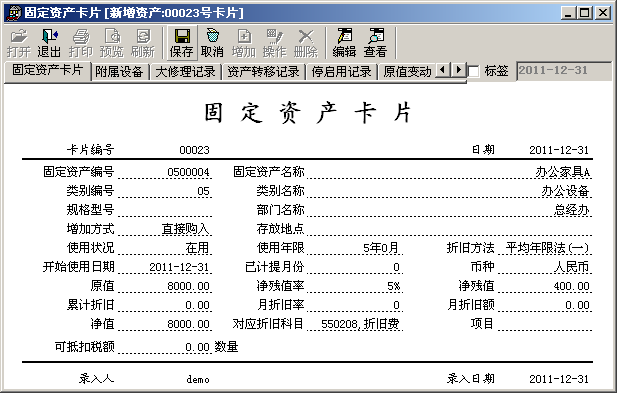Click the 日期 value at card top right
Image resolution: width=617 pixels, height=393 pixels.
559,150
